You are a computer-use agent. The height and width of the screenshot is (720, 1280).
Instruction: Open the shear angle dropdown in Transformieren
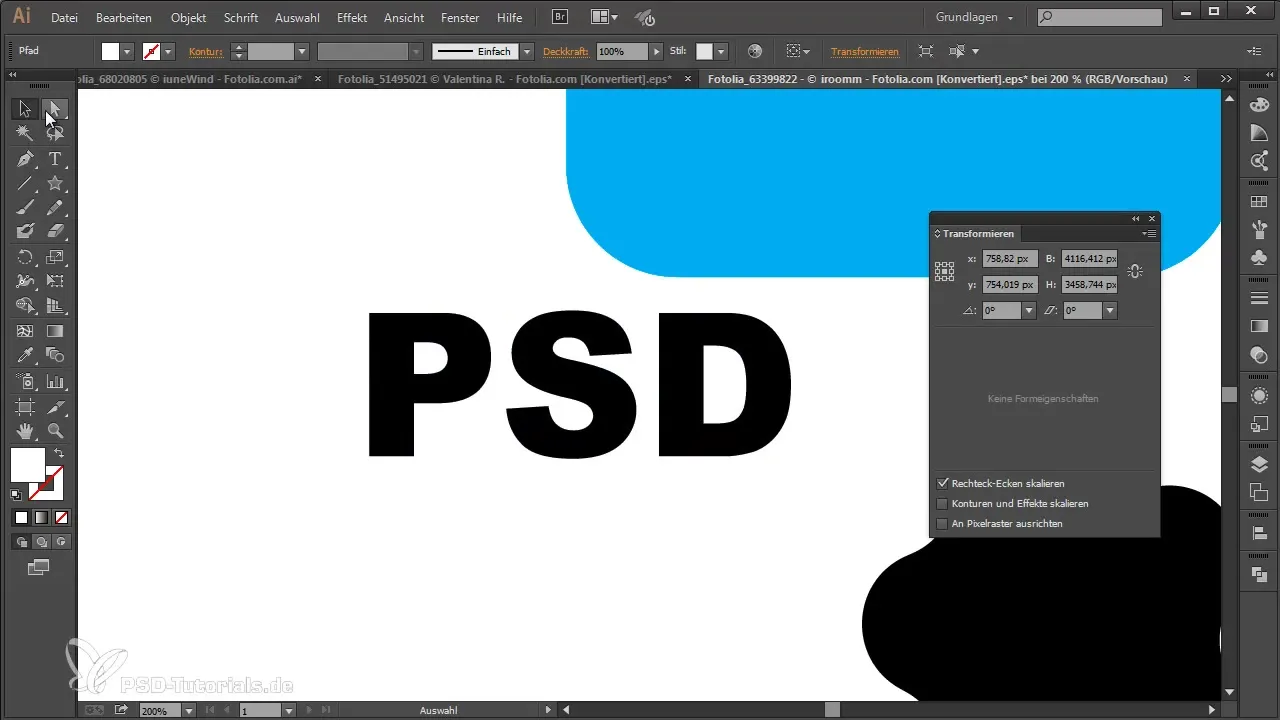click(x=1109, y=311)
